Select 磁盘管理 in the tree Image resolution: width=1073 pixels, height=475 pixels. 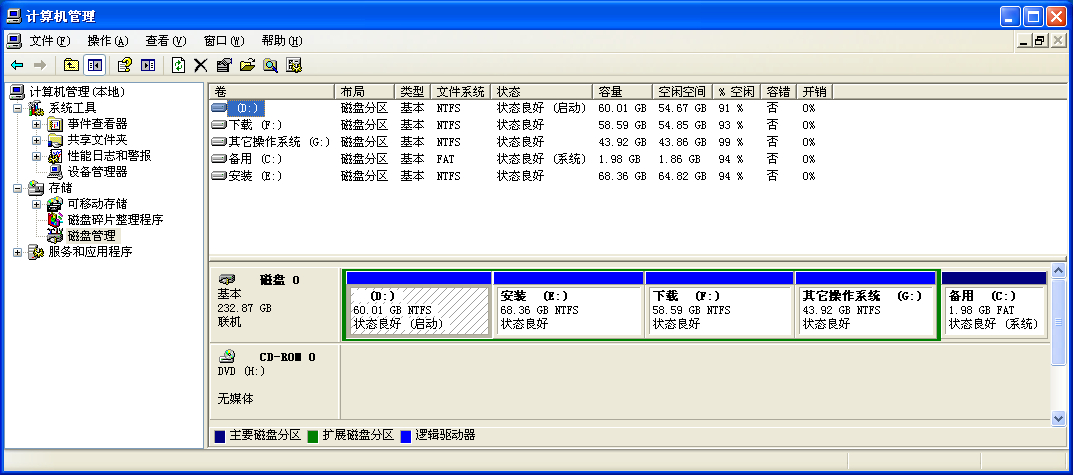pos(92,235)
